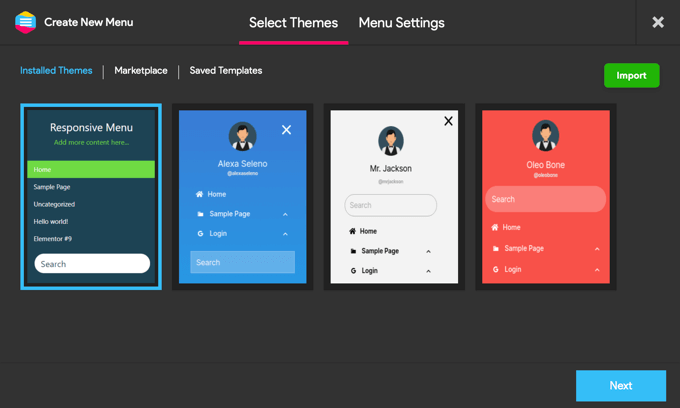Image resolution: width=680 pixels, height=408 pixels.
Task: Click the Home icon in red theme
Action: (494, 228)
